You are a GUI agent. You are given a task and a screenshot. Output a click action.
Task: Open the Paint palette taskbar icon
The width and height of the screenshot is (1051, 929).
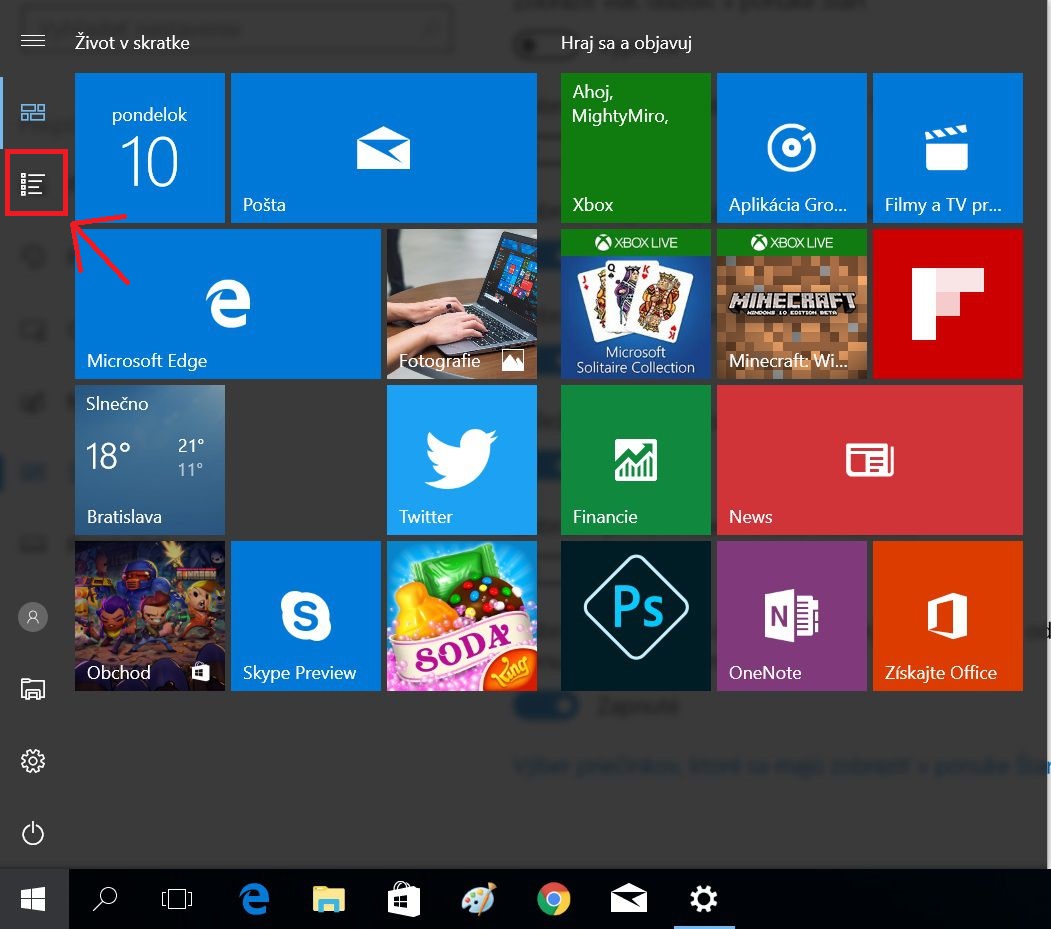[x=479, y=899]
